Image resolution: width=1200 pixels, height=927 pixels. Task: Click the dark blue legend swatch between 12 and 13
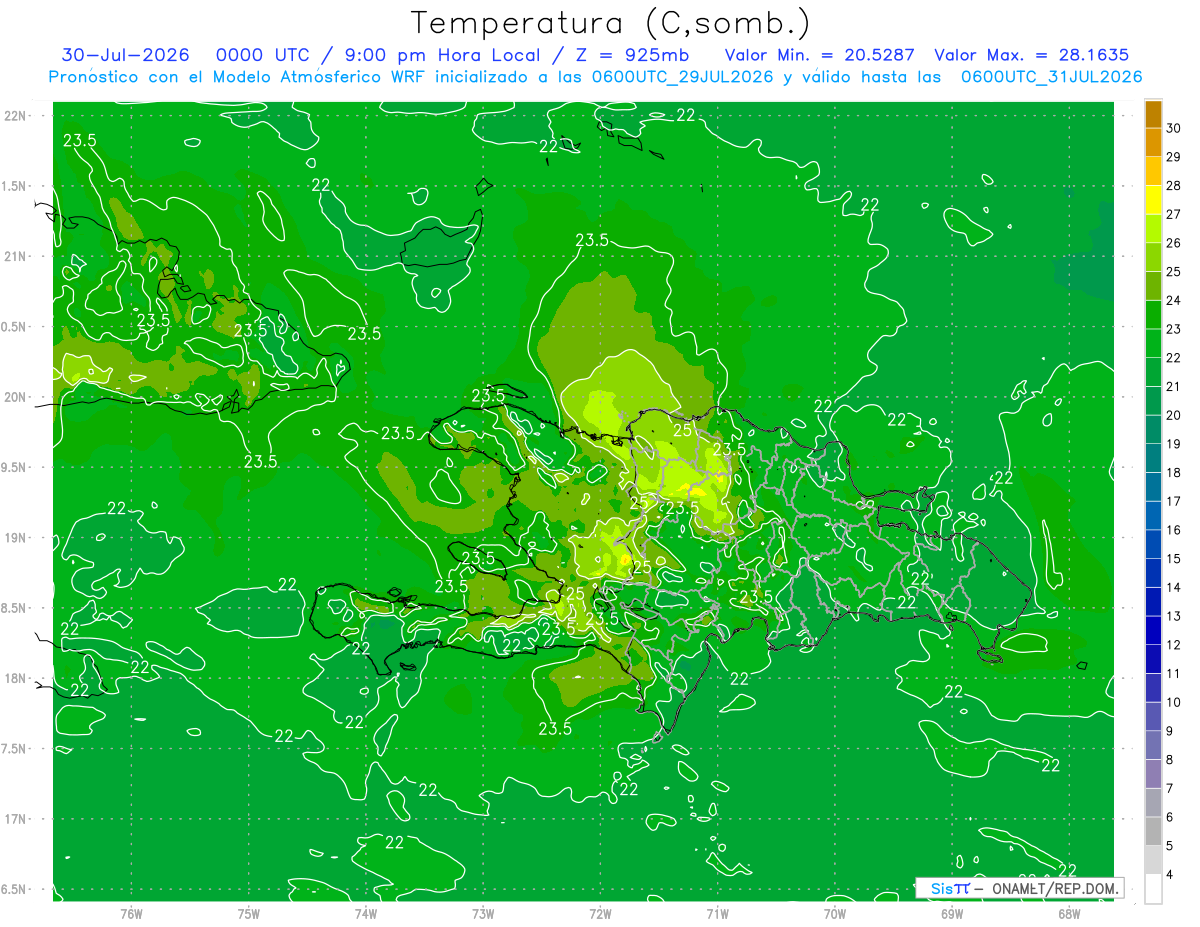click(1153, 630)
